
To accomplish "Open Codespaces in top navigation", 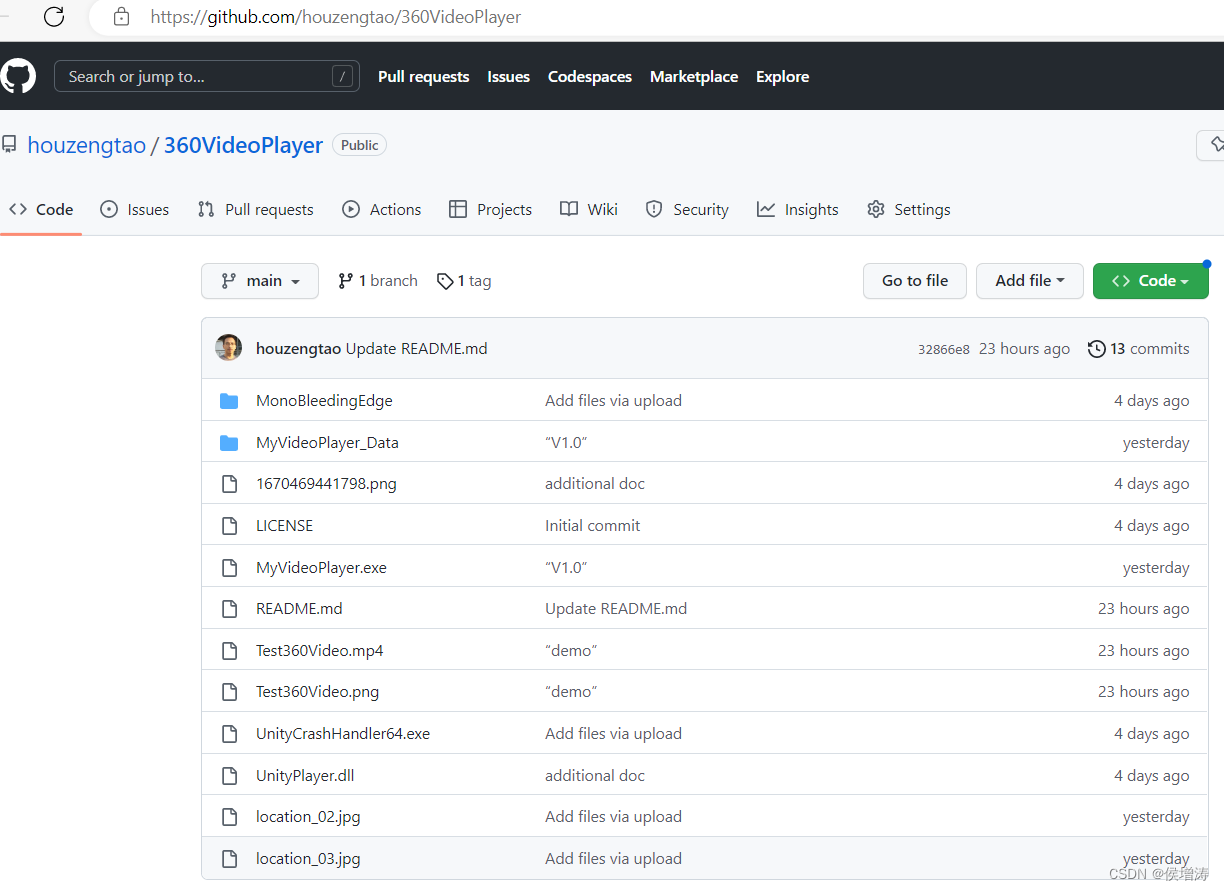I will 590,77.
